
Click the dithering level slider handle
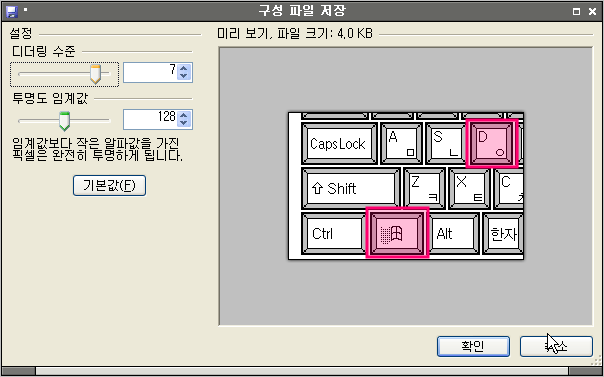click(95, 74)
